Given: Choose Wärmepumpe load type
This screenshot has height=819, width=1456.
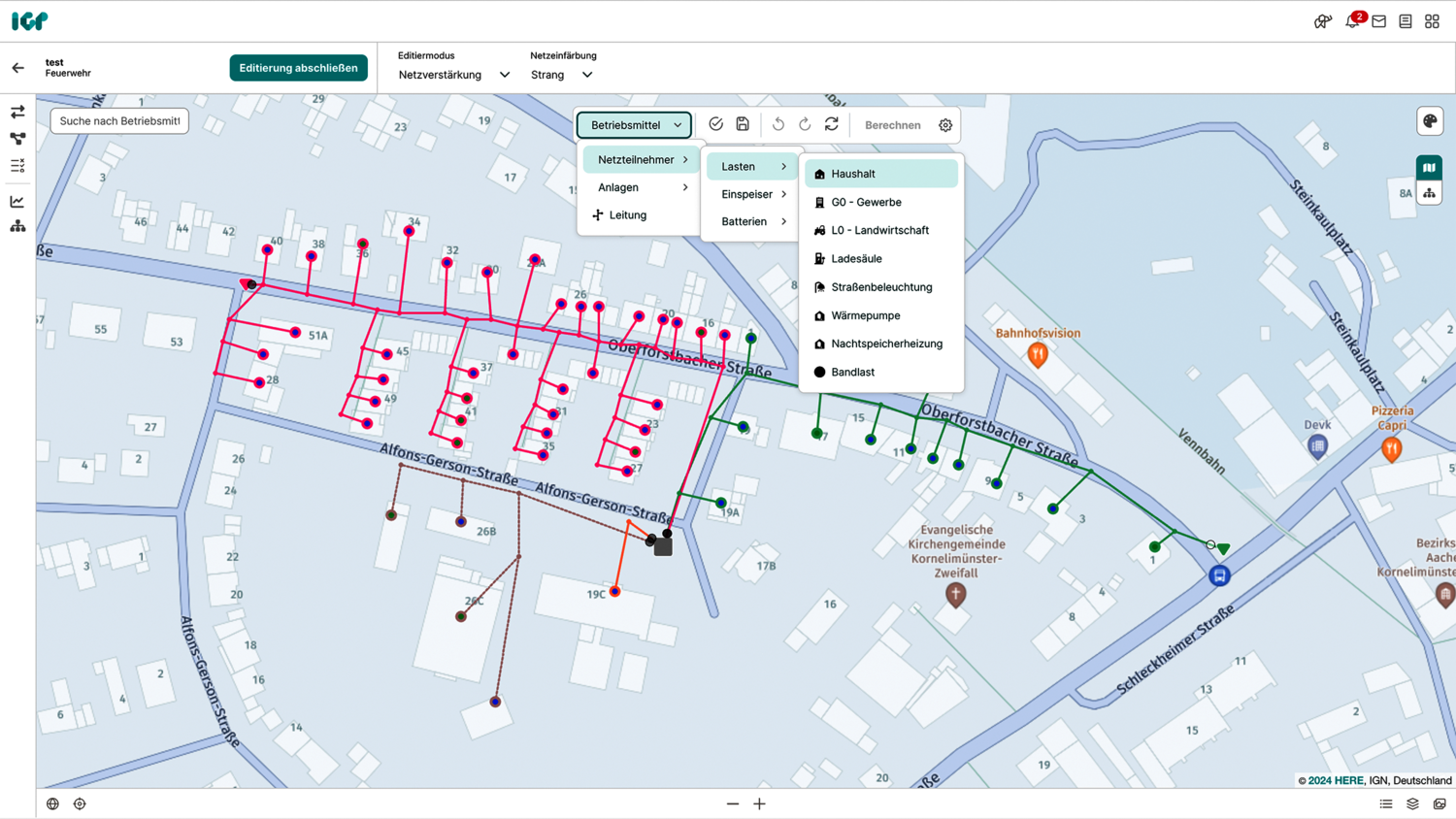Looking at the screenshot, I should coord(865,315).
